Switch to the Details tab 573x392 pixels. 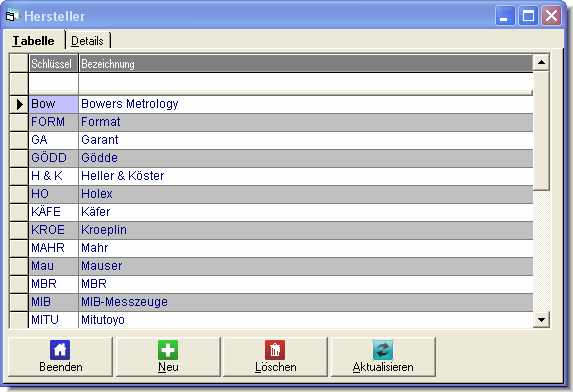click(87, 41)
